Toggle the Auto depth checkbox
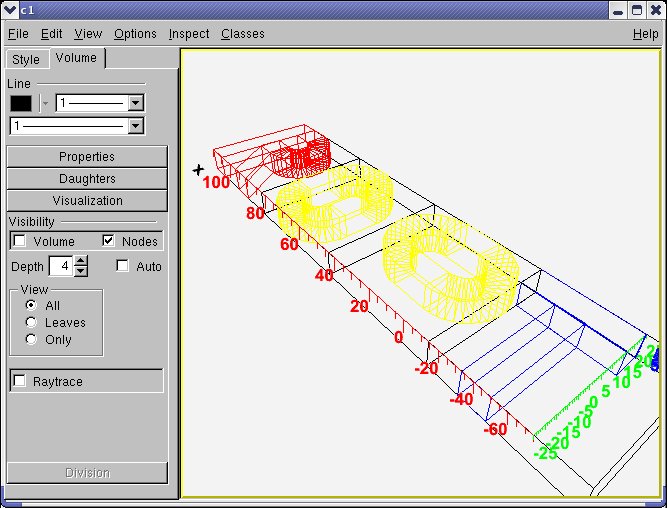This screenshot has width=667, height=508. coord(122,267)
